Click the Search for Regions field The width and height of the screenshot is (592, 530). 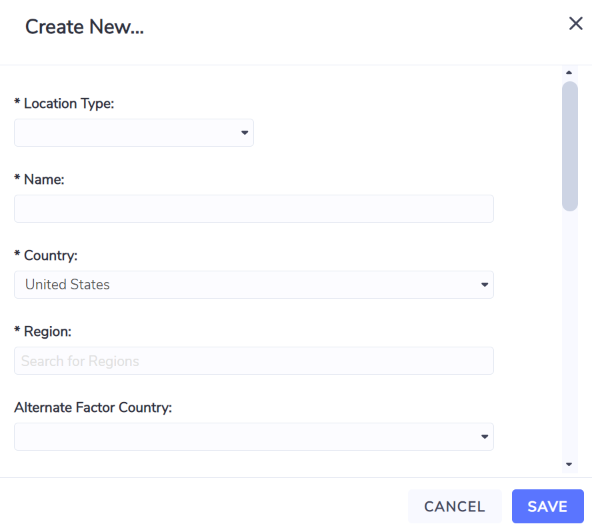tap(254, 361)
